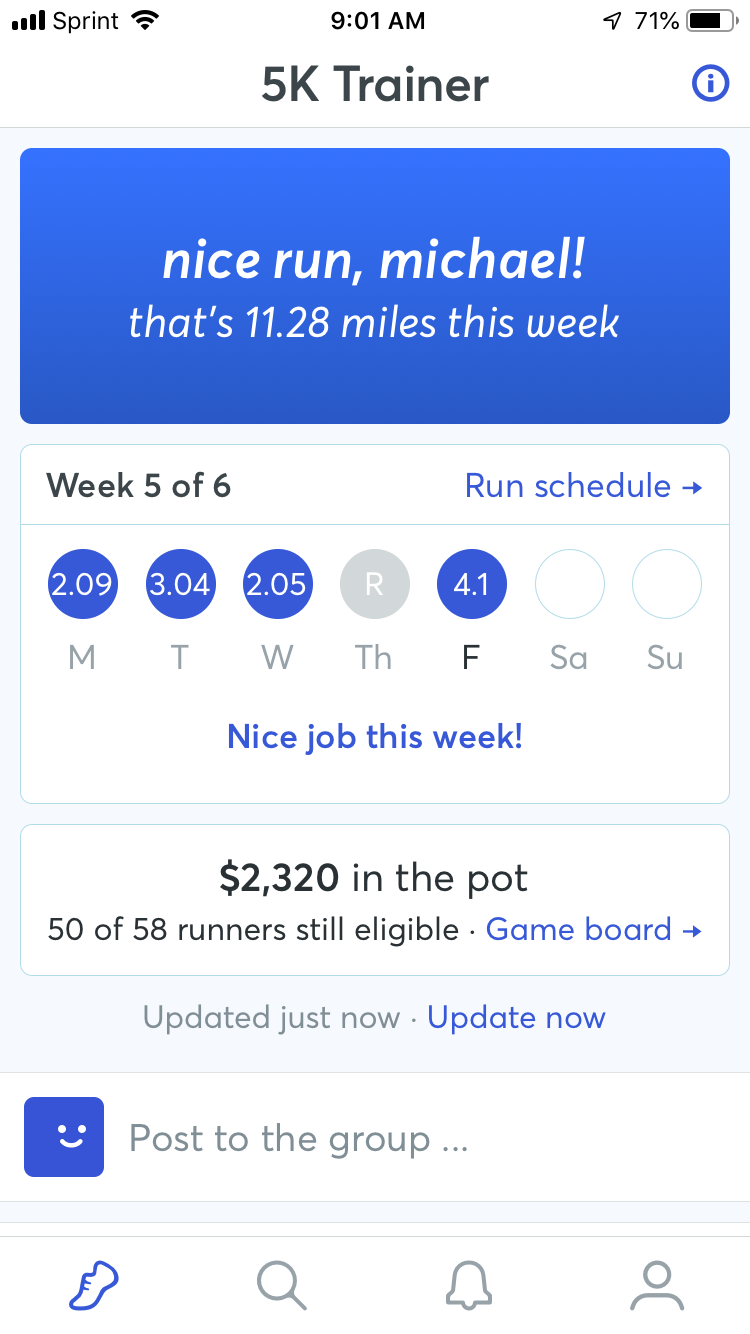Open the Game board link
The width and height of the screenshot is (750, 1334).
click(593, 930)
